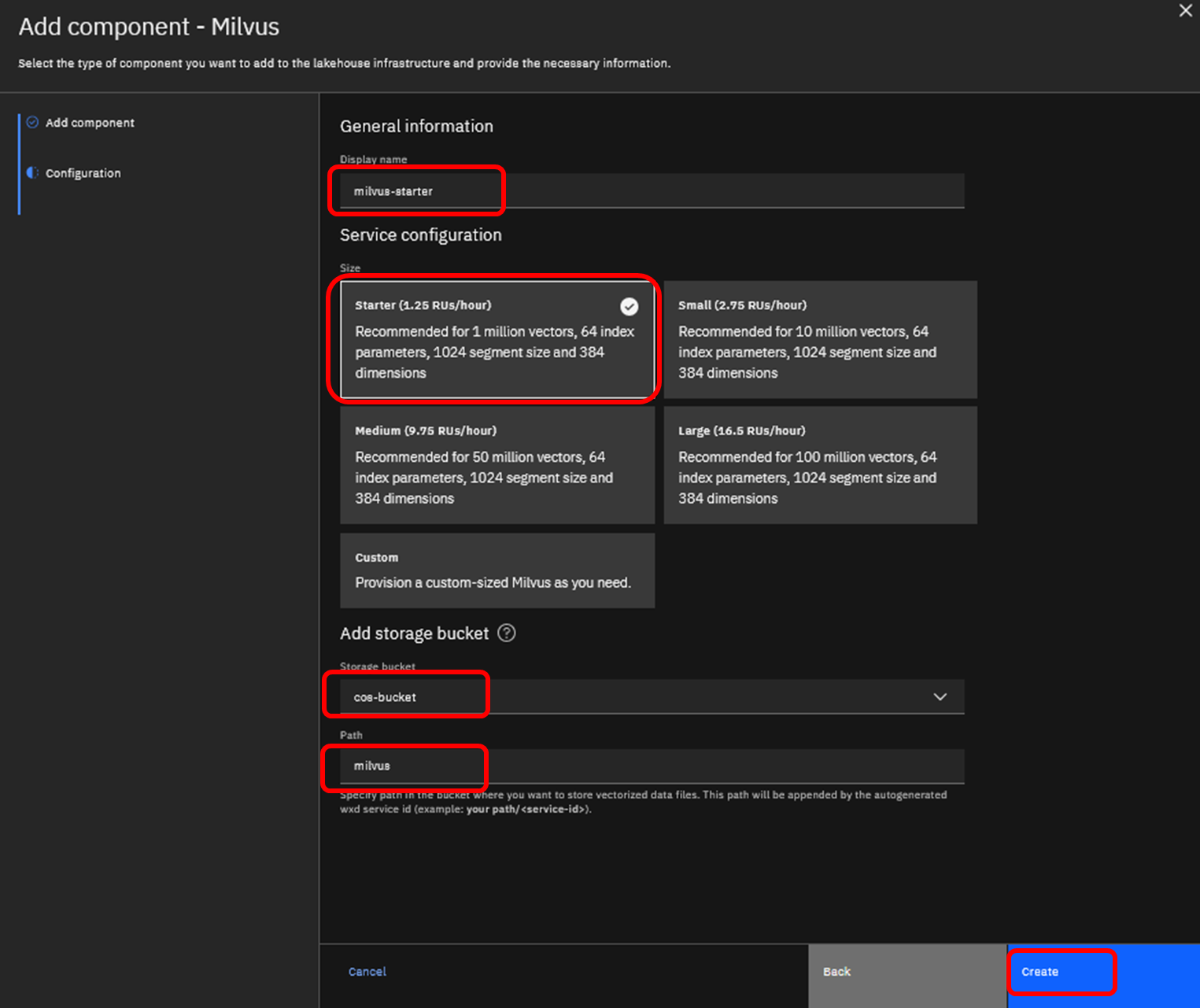Screen dimensions: 1200x1008
Task: Go to the Add component step
Action: [x=90, y=123]
